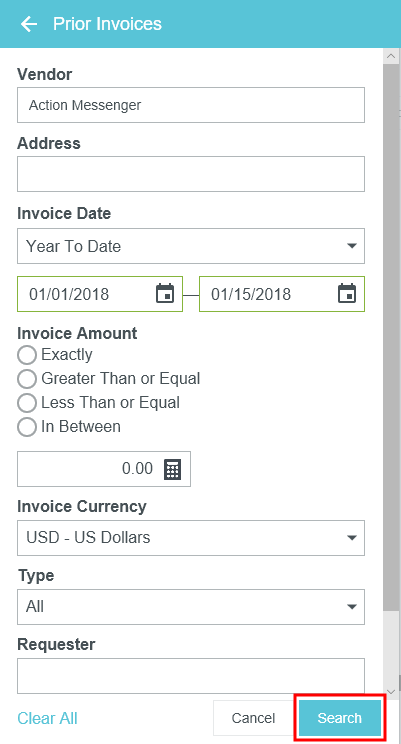
Task: Click the Vendor field with Action Messenger
Action: pyautogui.click(x=191, y=105)
